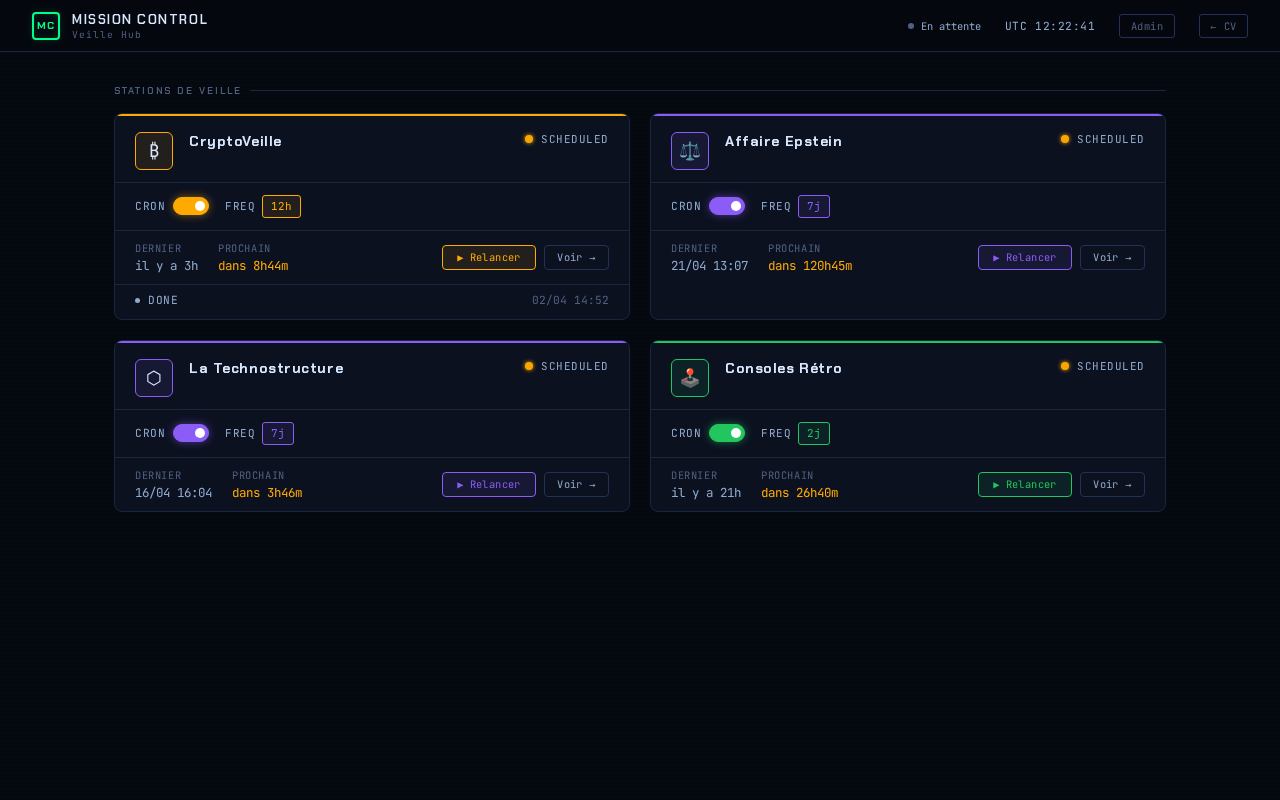Click CryptoVeille's orange SCHEDULED status dot
This screenshot has height=800, width=1280.
tap(529, 140)
